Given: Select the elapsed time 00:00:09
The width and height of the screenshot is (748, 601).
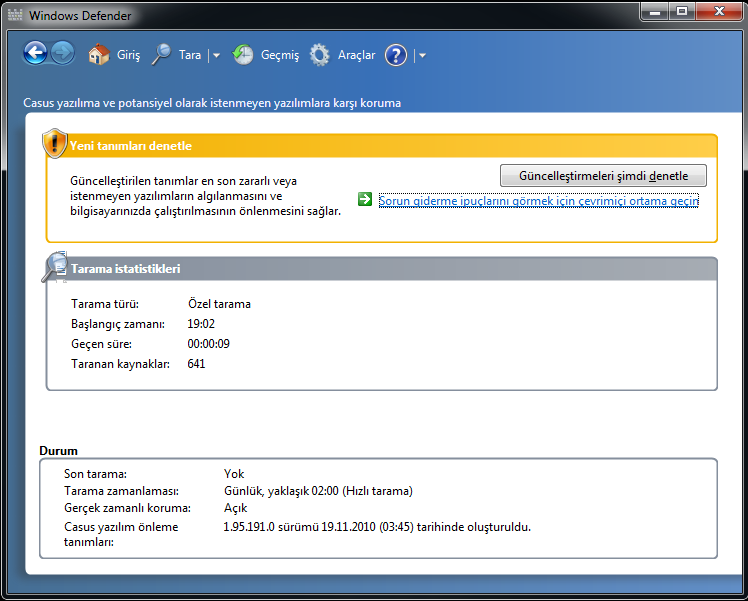Looking at the screenshot, I should pos(208,344).
